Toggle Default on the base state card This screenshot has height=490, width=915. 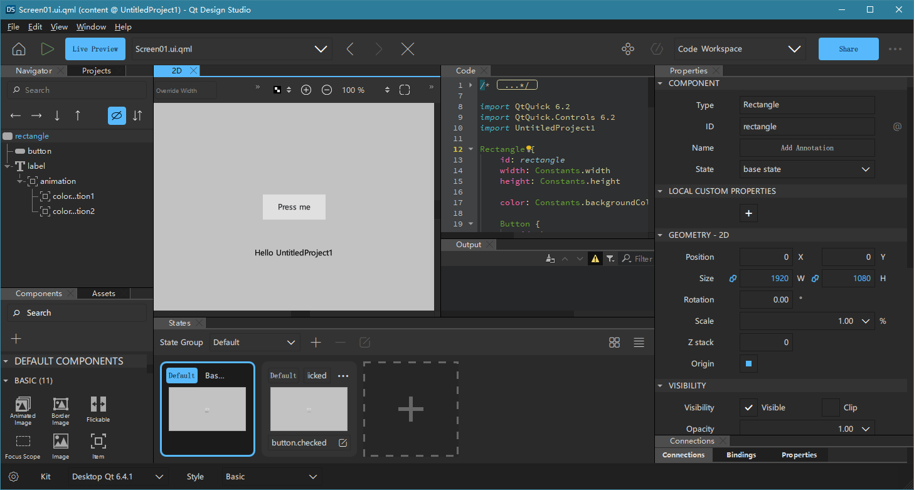click(x=181, y=376)
